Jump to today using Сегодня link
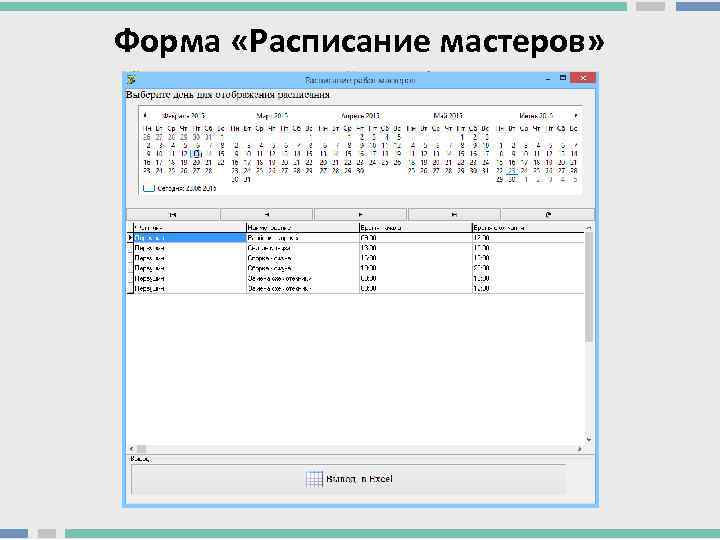Image resolution: width=720 pixels, height=540 pixels. click(180, 188)
